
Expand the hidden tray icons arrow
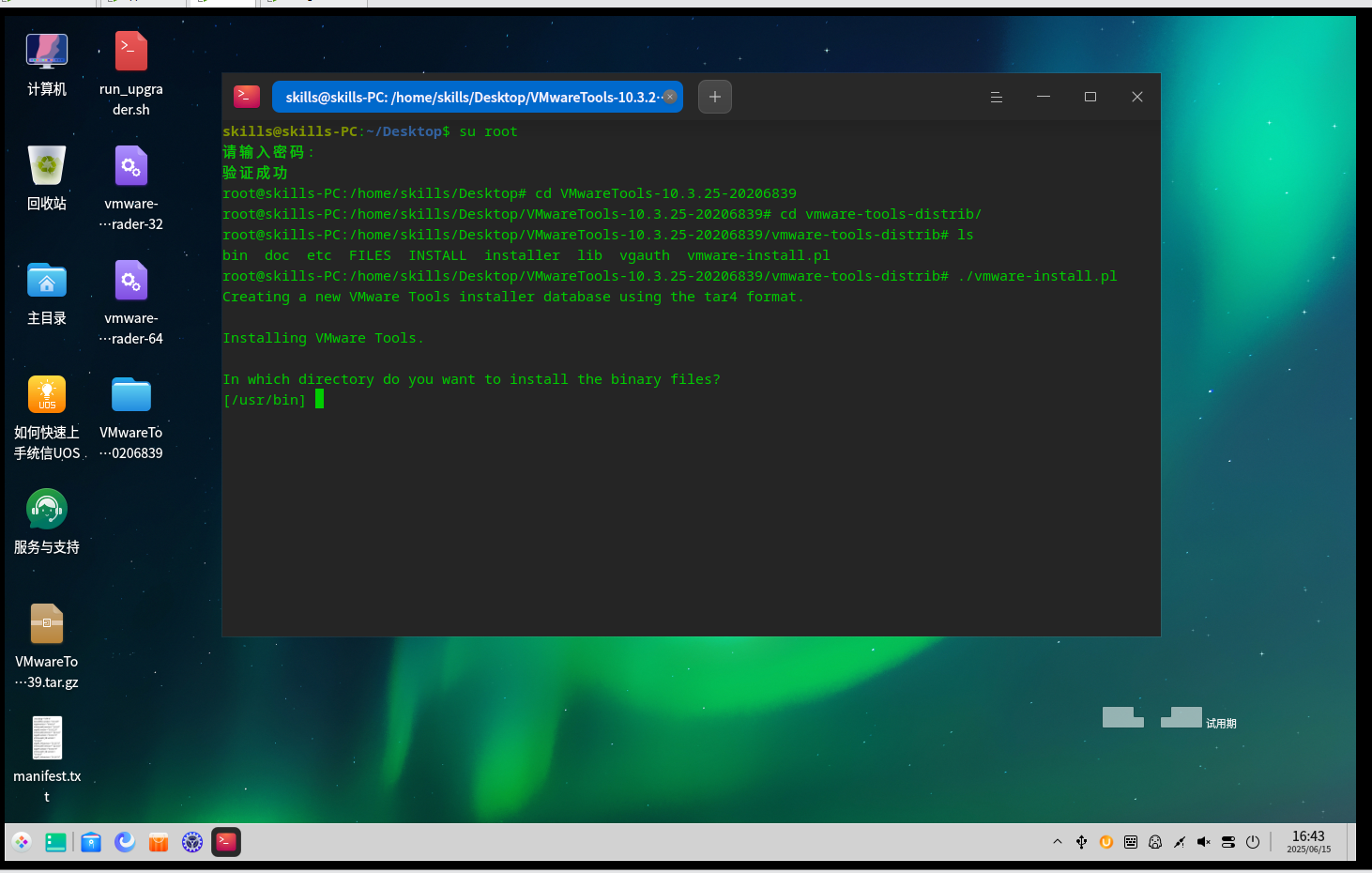click(1058, 842)
